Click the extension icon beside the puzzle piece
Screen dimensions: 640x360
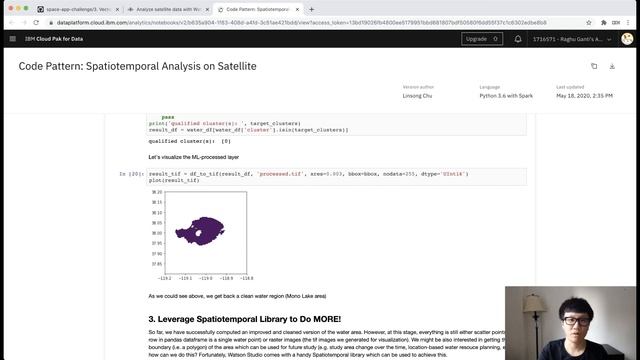click(616, 22)
